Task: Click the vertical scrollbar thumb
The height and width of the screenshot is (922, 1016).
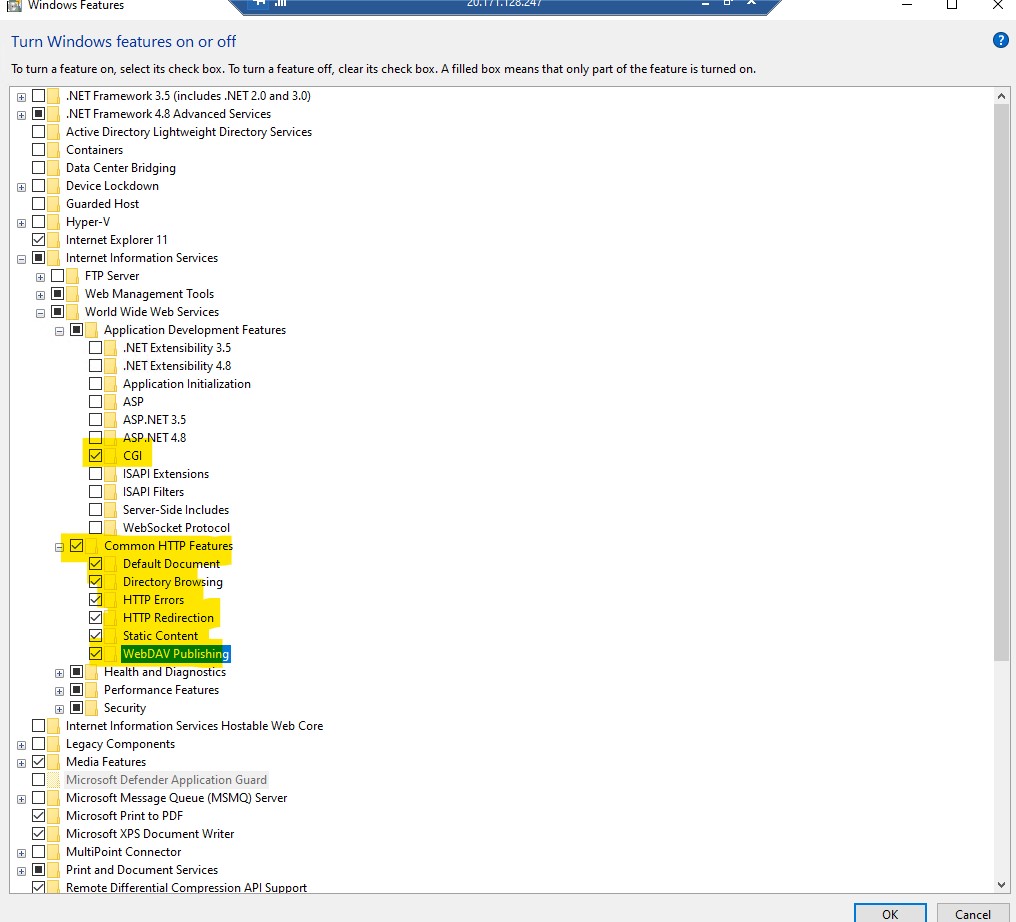Action: 1001,382
